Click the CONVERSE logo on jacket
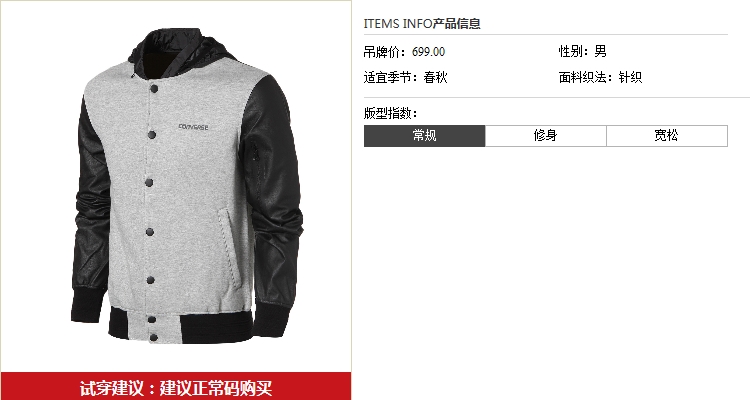Image resolution: width=750 pixels, height=400 pixels. [x=193, y=127]
